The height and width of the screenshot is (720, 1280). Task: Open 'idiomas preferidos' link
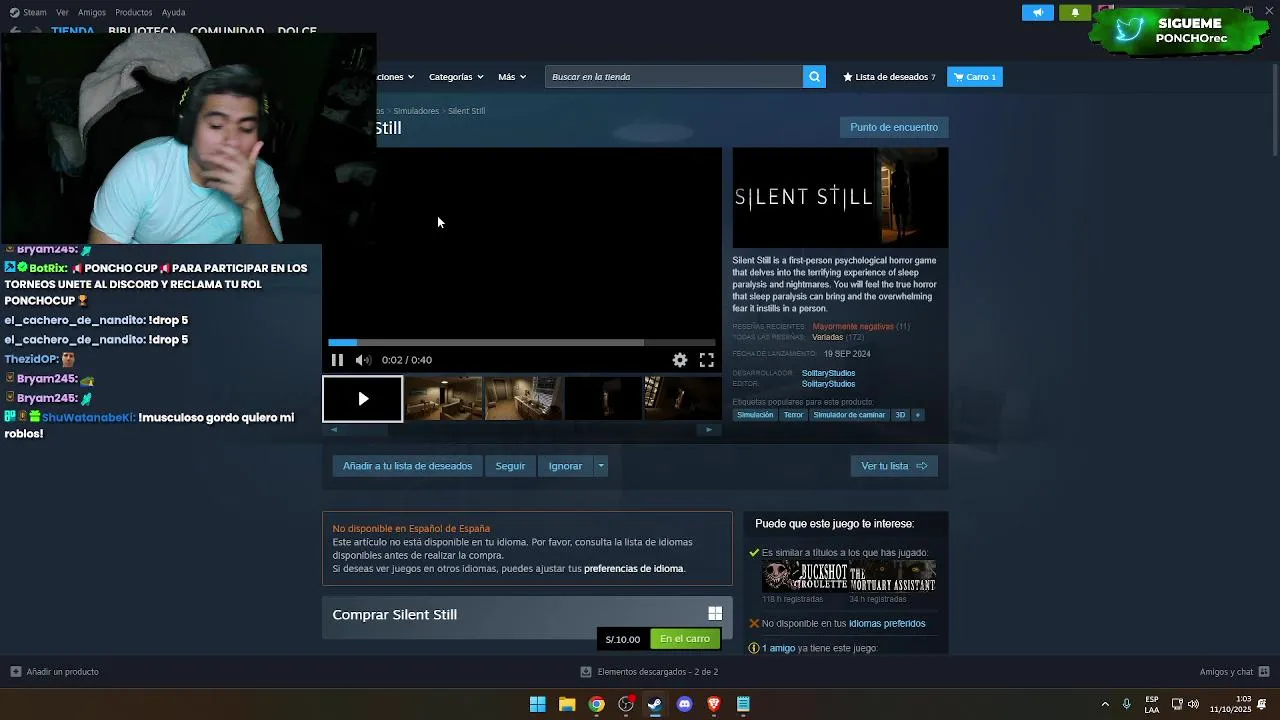tap(887, 624)
